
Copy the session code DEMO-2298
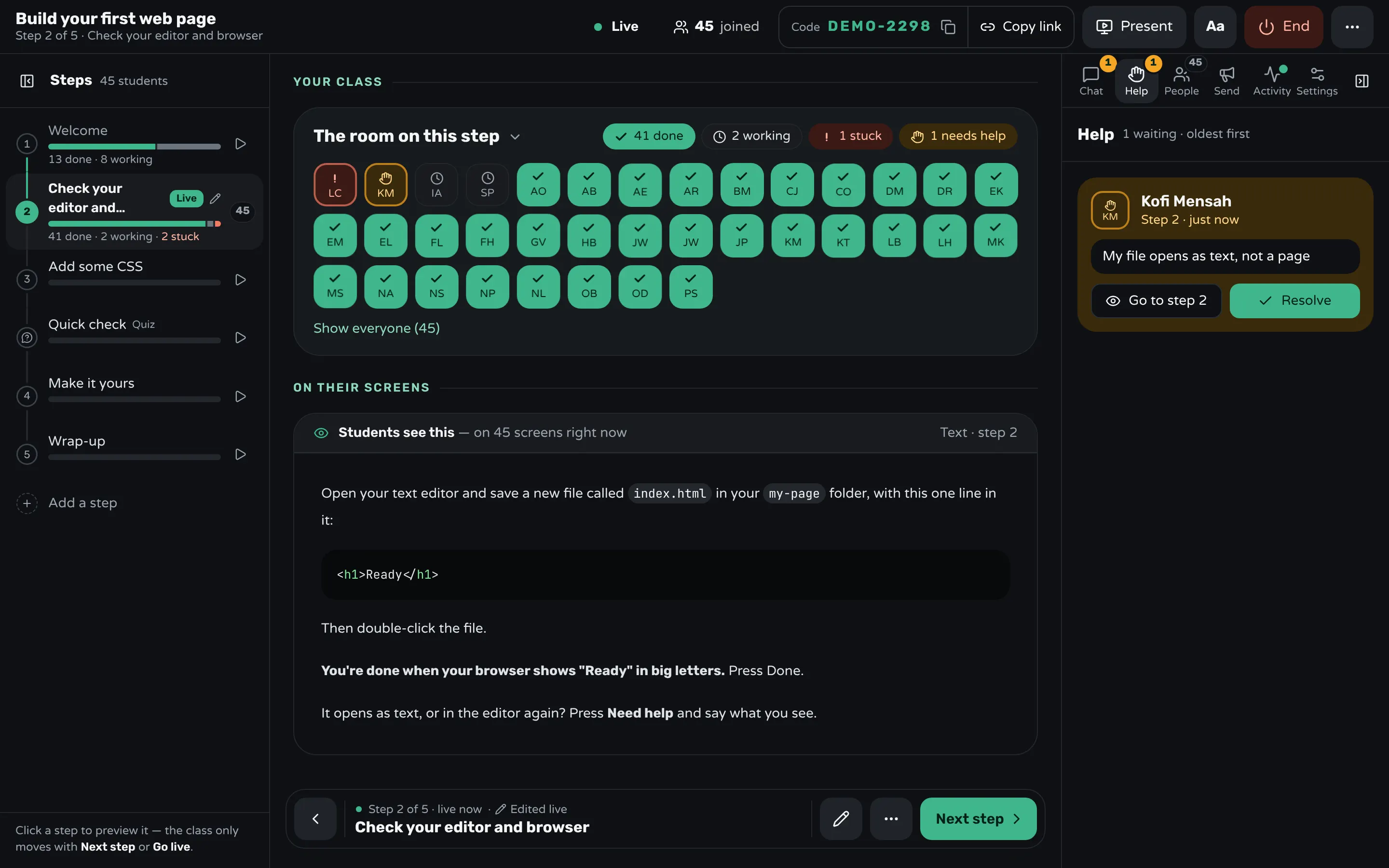click(948, 27)
